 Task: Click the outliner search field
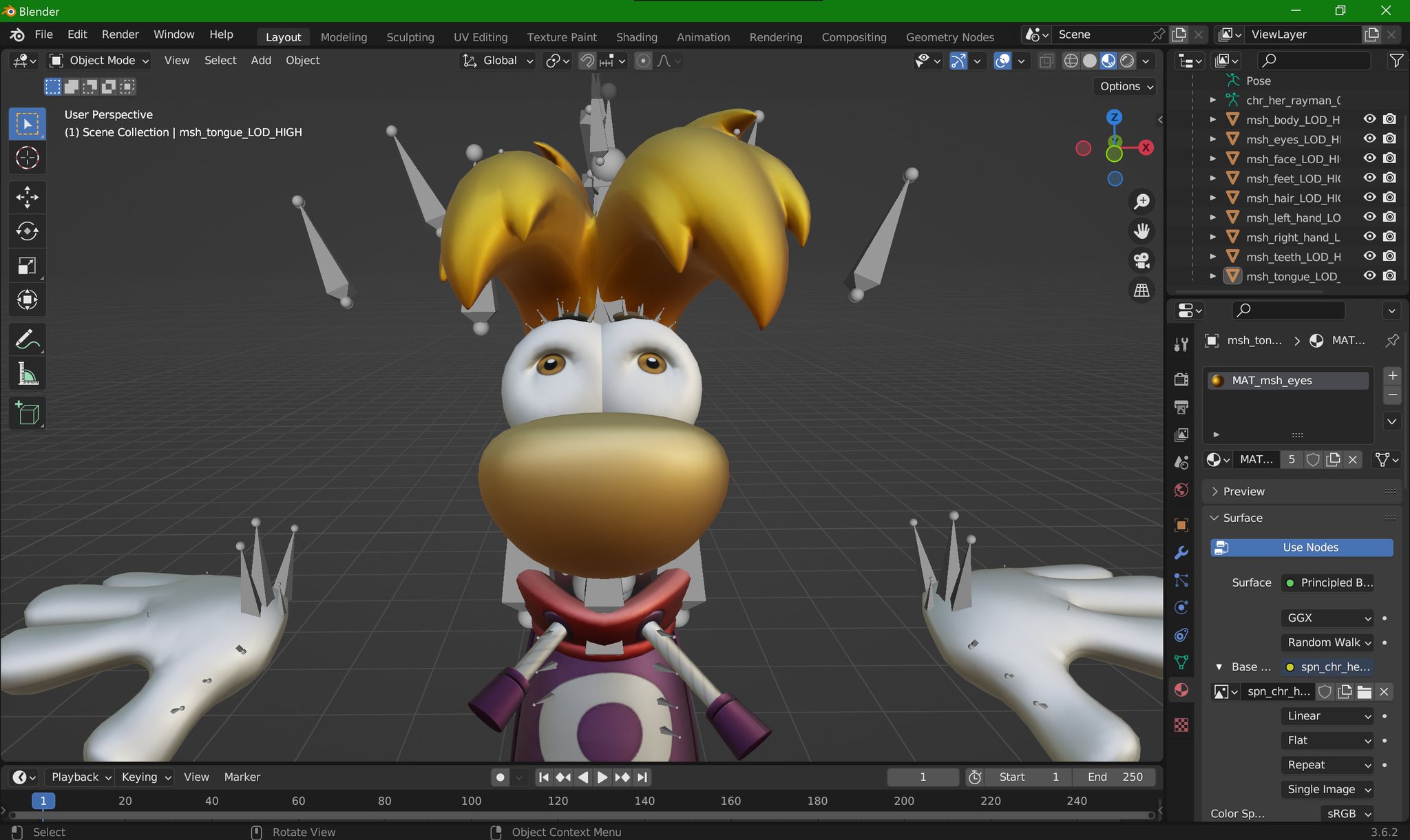pos(1314,61)
